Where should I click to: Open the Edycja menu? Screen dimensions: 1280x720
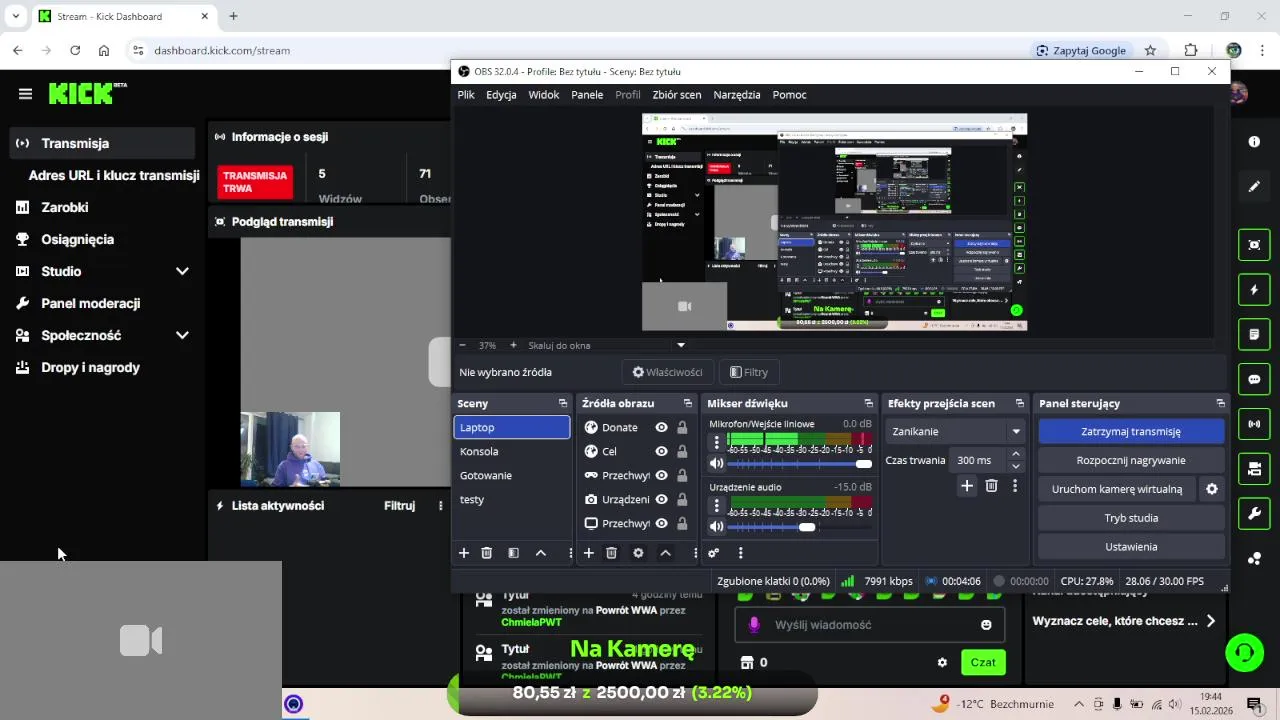(x=501, y=95)
